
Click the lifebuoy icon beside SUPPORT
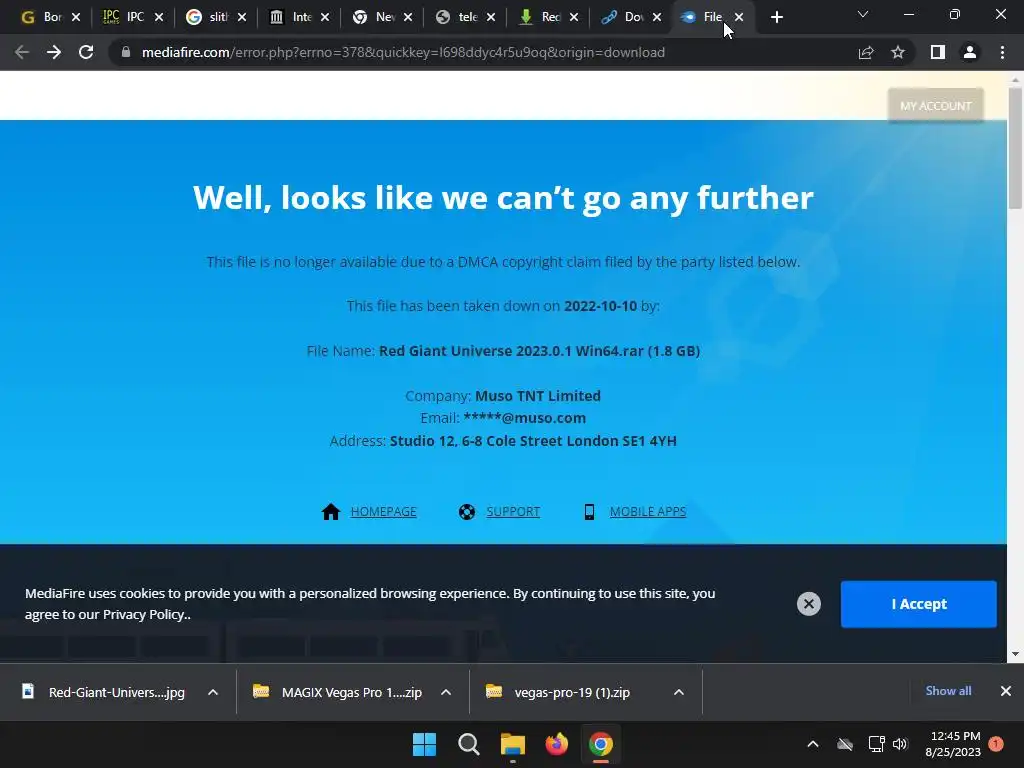click(x=467, y=511)
